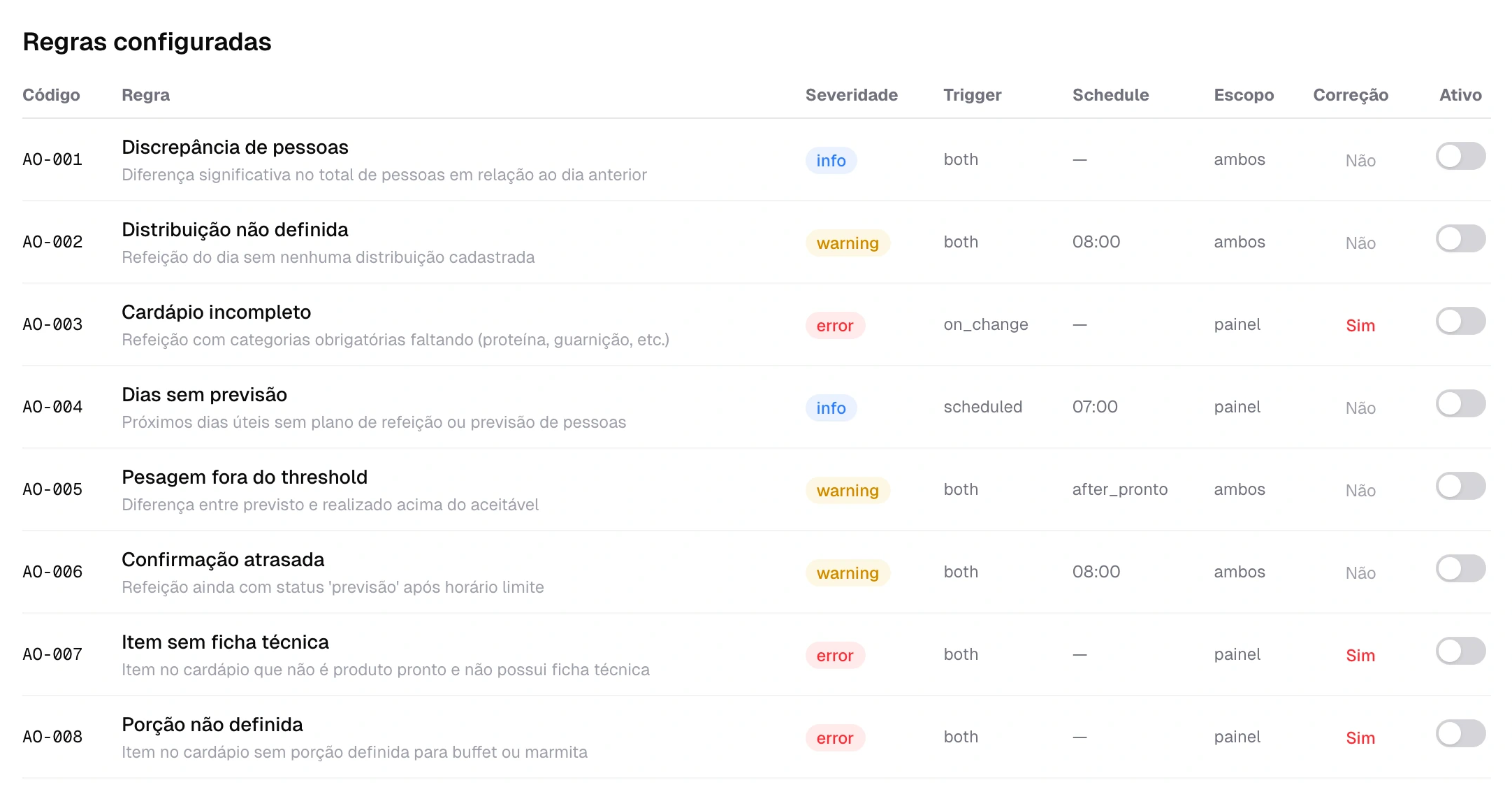Turn on the AO-004 Dias sem previsão toggle

tap(1460, 403)
